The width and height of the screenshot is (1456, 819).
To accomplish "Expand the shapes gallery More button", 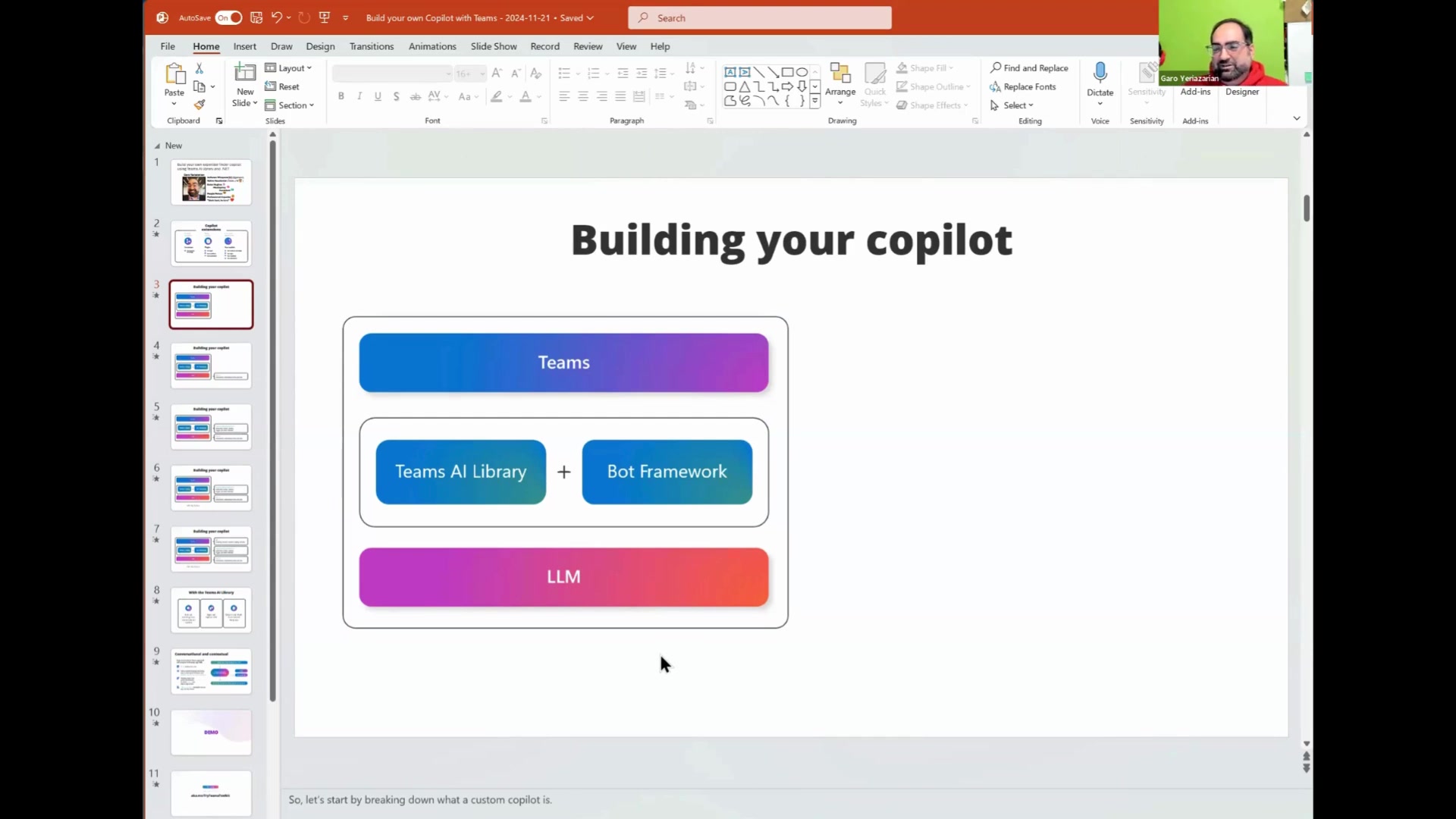I will coord(815,101).
